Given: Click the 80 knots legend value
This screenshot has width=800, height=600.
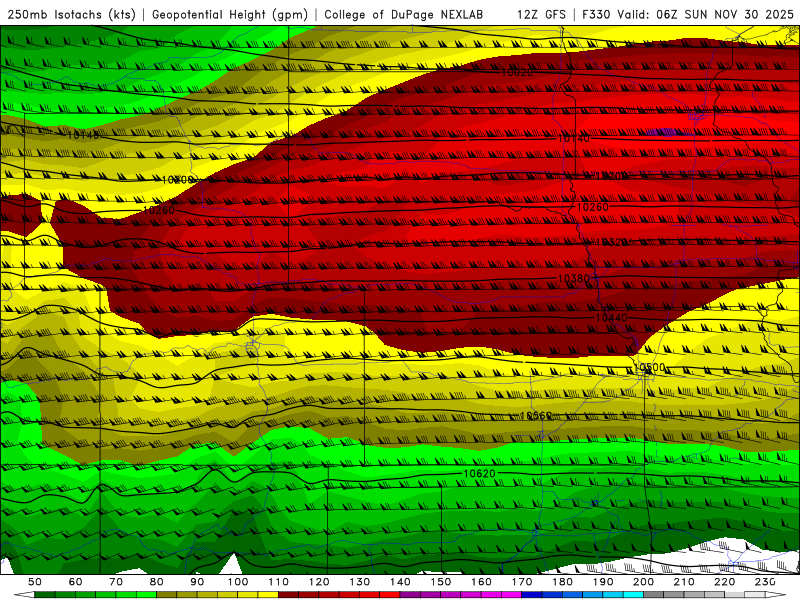Looking at the screenshot, I should pyautogui.click(x=157, y=582).
